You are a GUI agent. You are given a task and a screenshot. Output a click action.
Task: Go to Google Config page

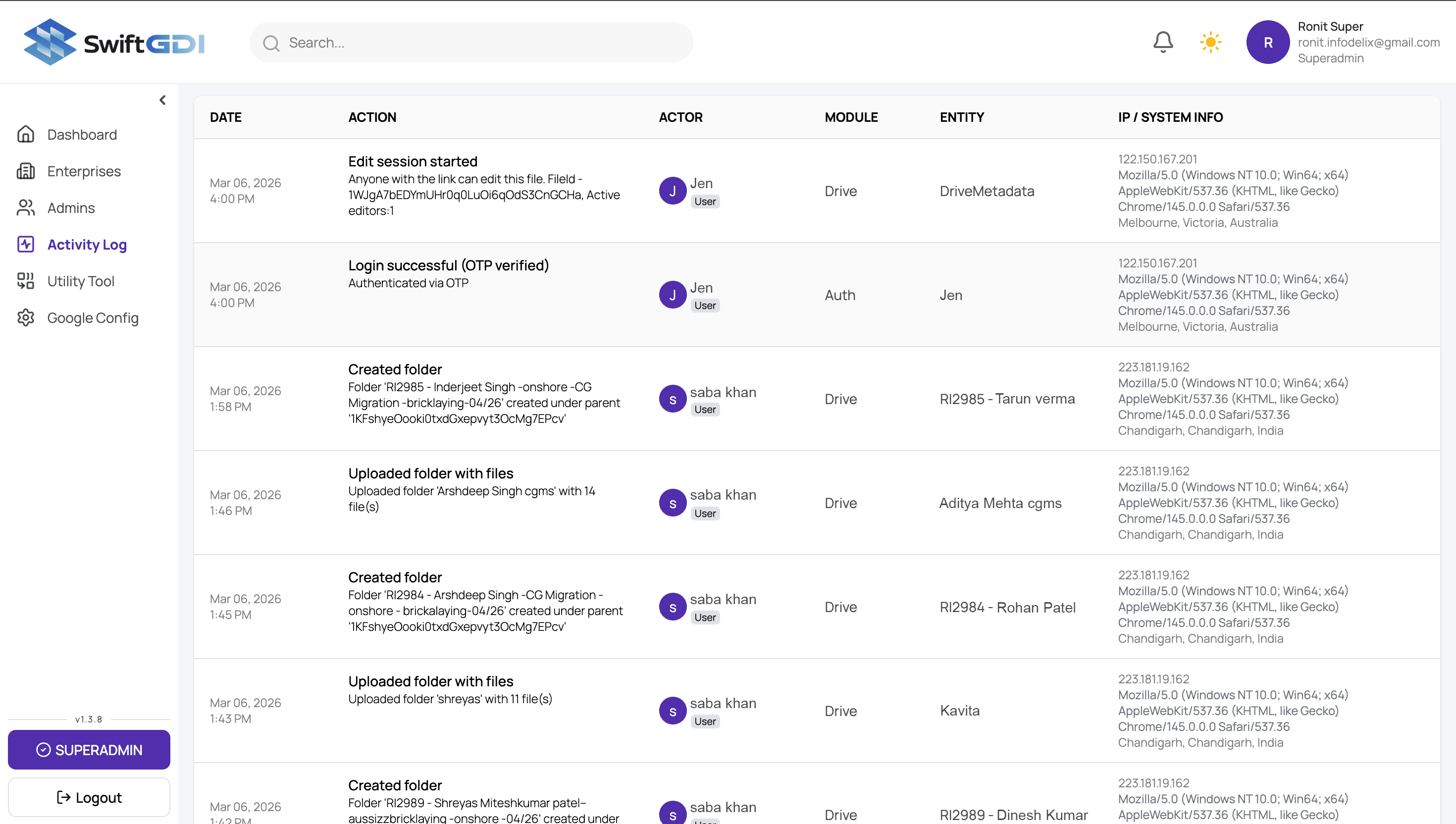point(93,317)
